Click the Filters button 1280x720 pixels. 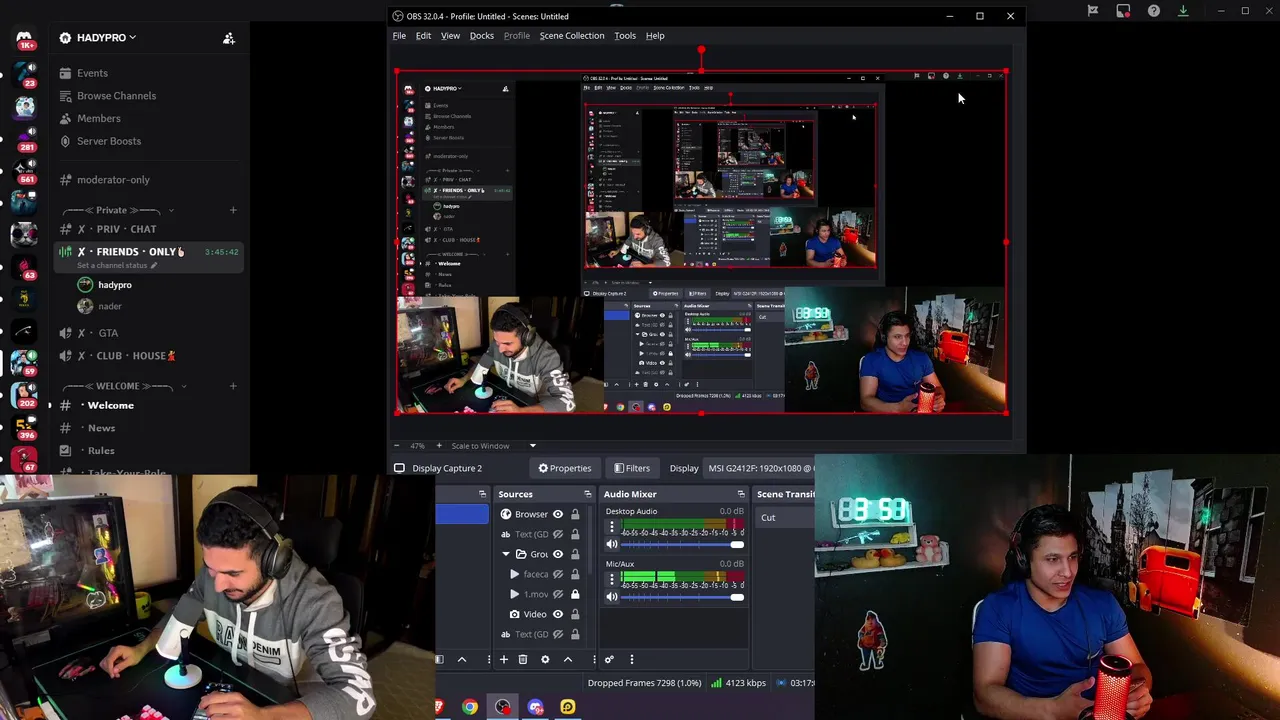point(632,468)
